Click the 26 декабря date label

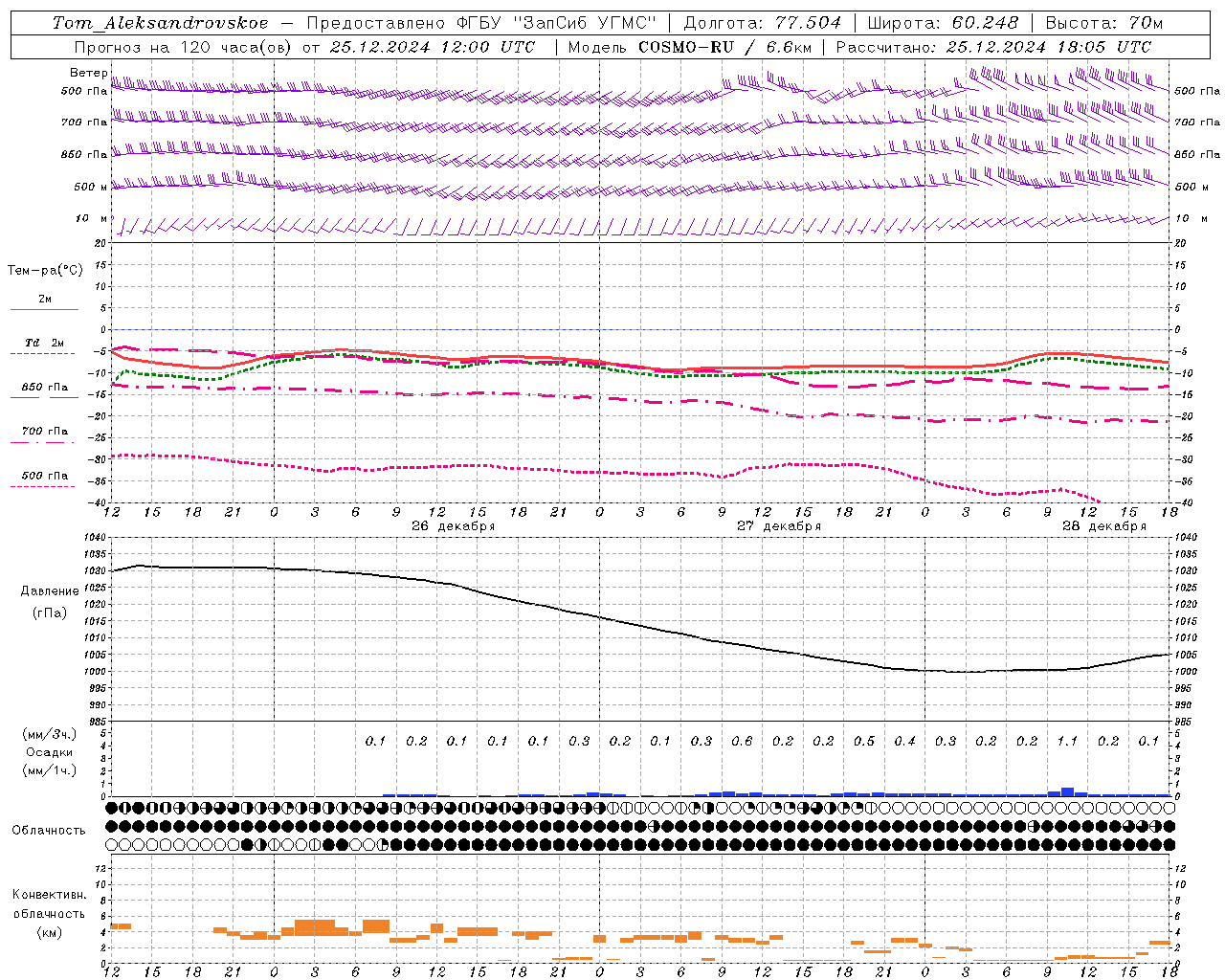click(453, 526)
